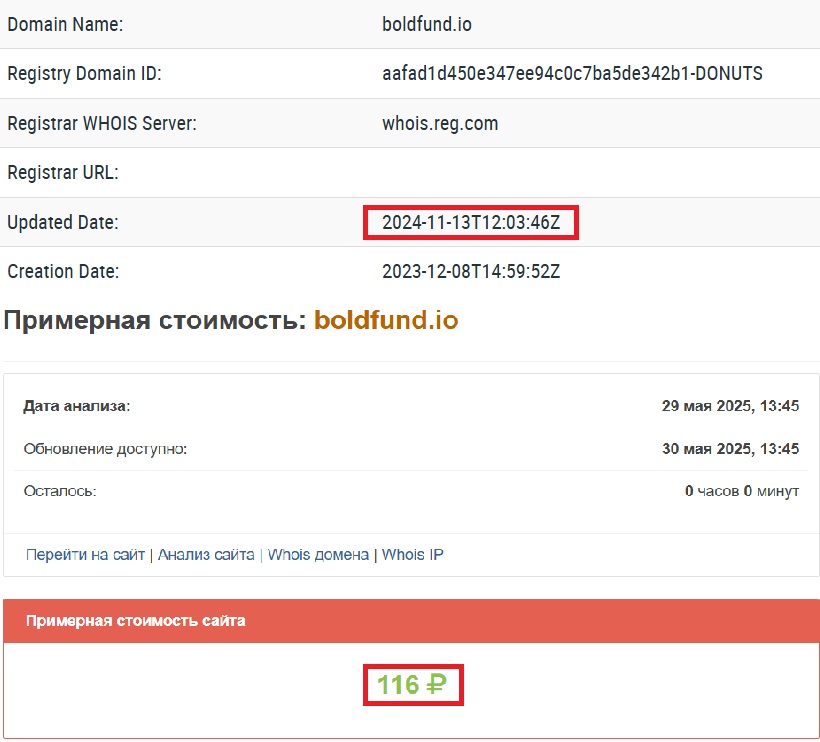Image resolution: width=820 pixels, height=742 pixels.
Task: Select the '29 мая 2025, 13:45' analysis date
Action: pyautogui.click(x=730, y=407)
